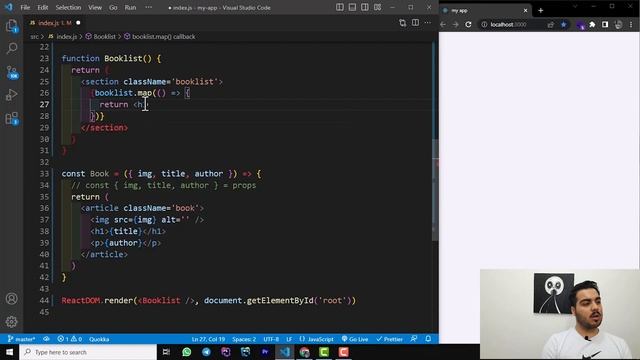640x360 pixels.
Task: Click Quokka in the status bar
Action: coord(99,339)
